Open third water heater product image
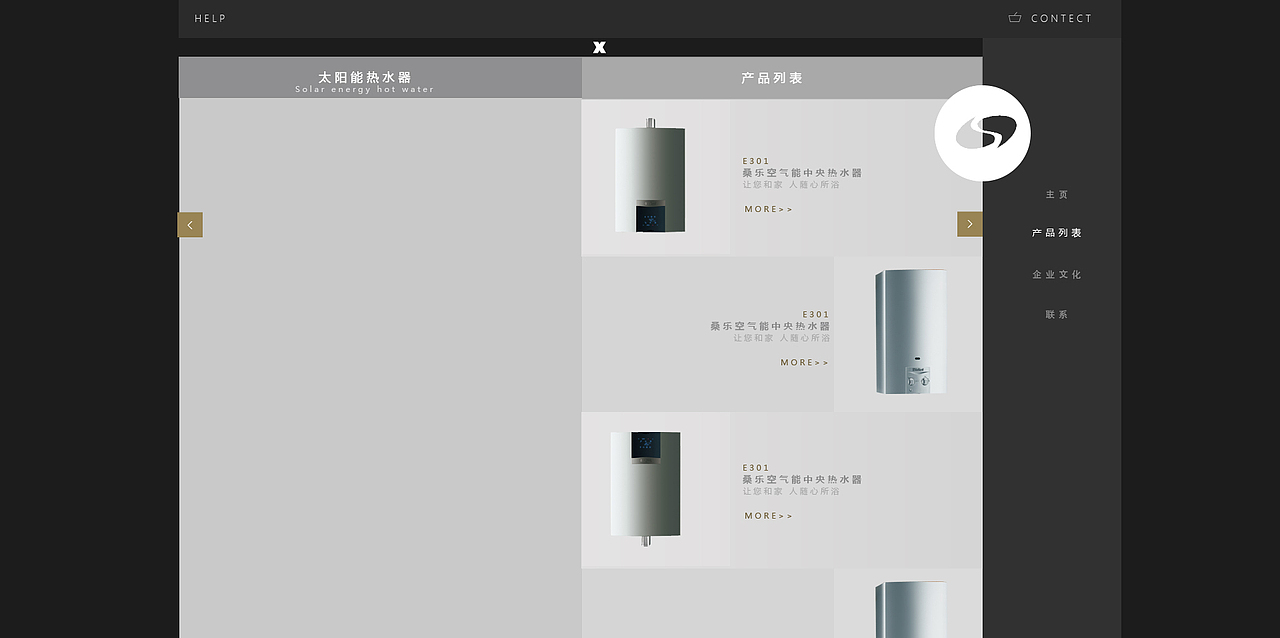The height and width of the screenshot is (638, 1280). click(646, 488)
